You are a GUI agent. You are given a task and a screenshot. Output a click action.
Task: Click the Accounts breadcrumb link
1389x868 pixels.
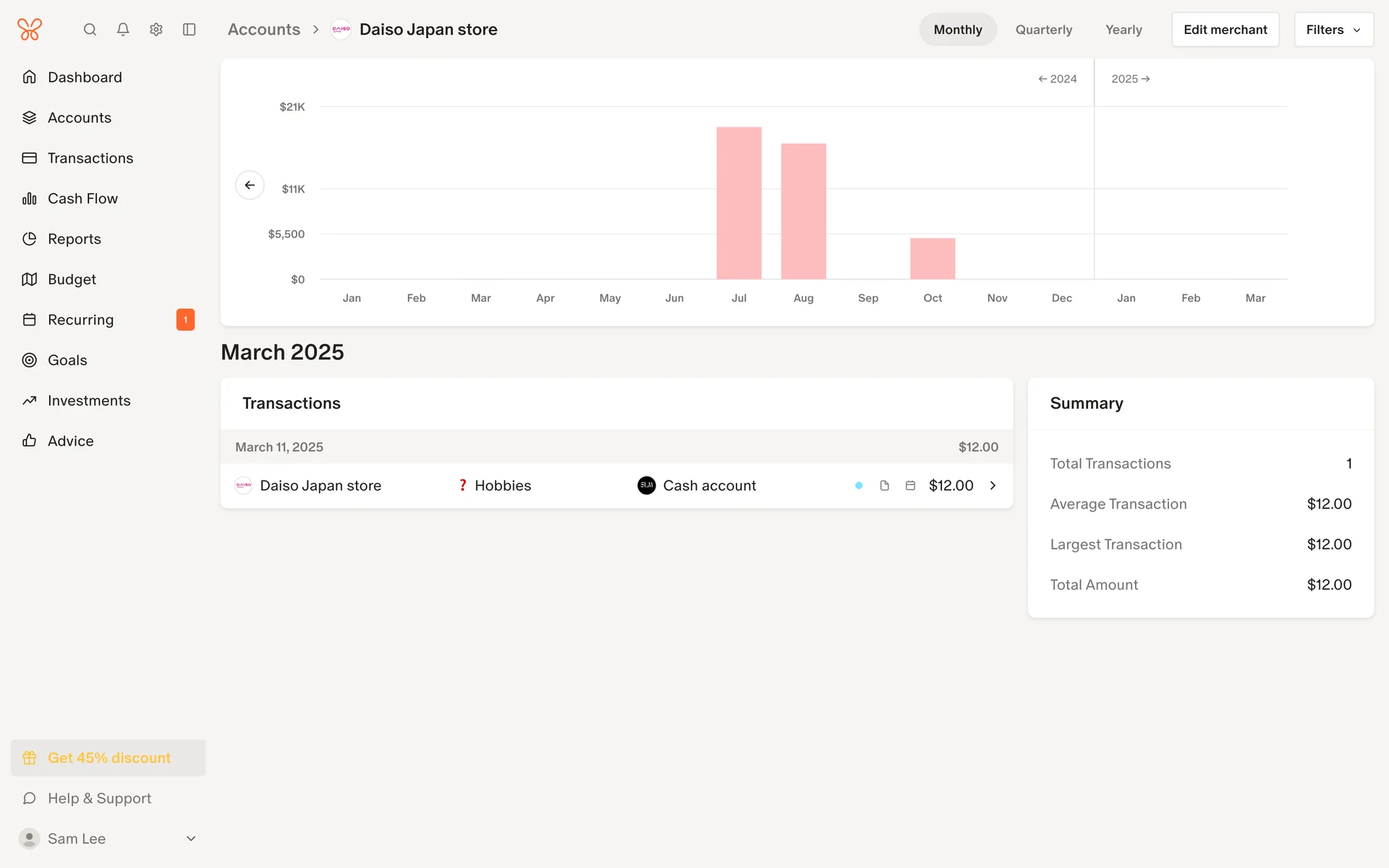[x=263, y=30]
